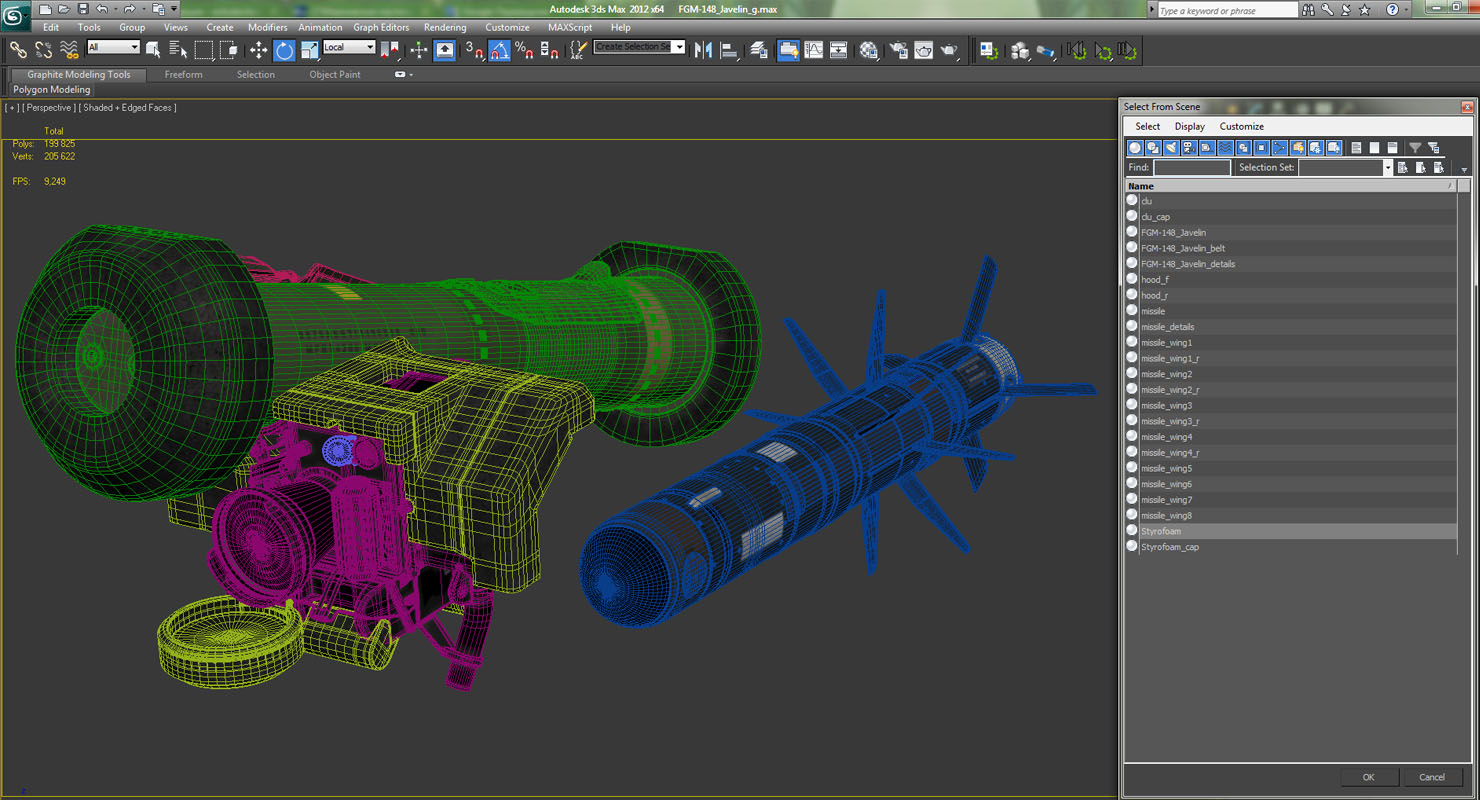Screen dimensions: 1480x800
Task: Click the Select Invert icon in dialog
Action: (x=1392, y=148)
